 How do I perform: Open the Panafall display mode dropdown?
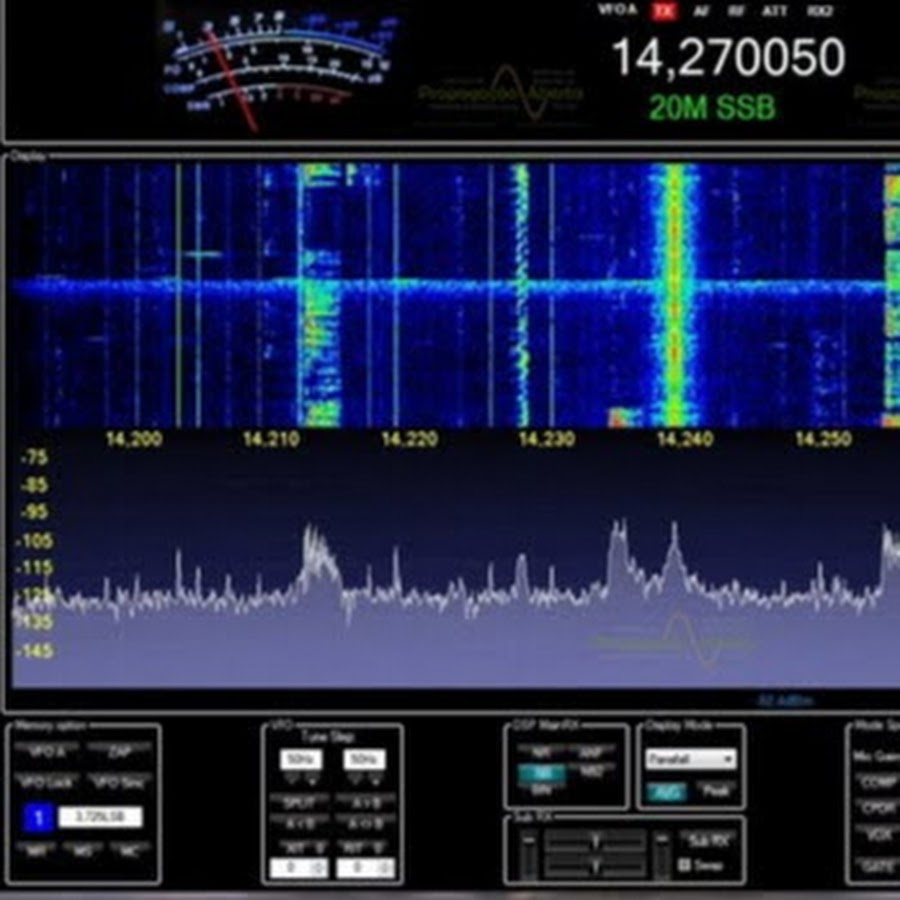[x=690, y=759]
